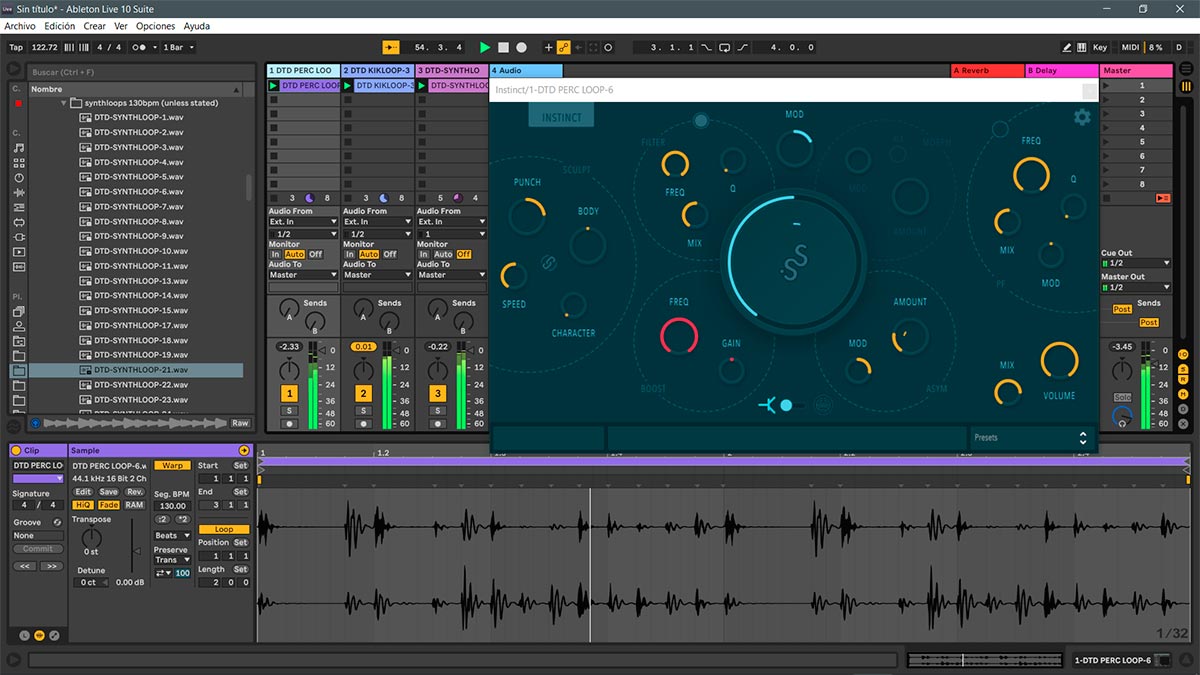Open the Crear menu

click(94, 26)
